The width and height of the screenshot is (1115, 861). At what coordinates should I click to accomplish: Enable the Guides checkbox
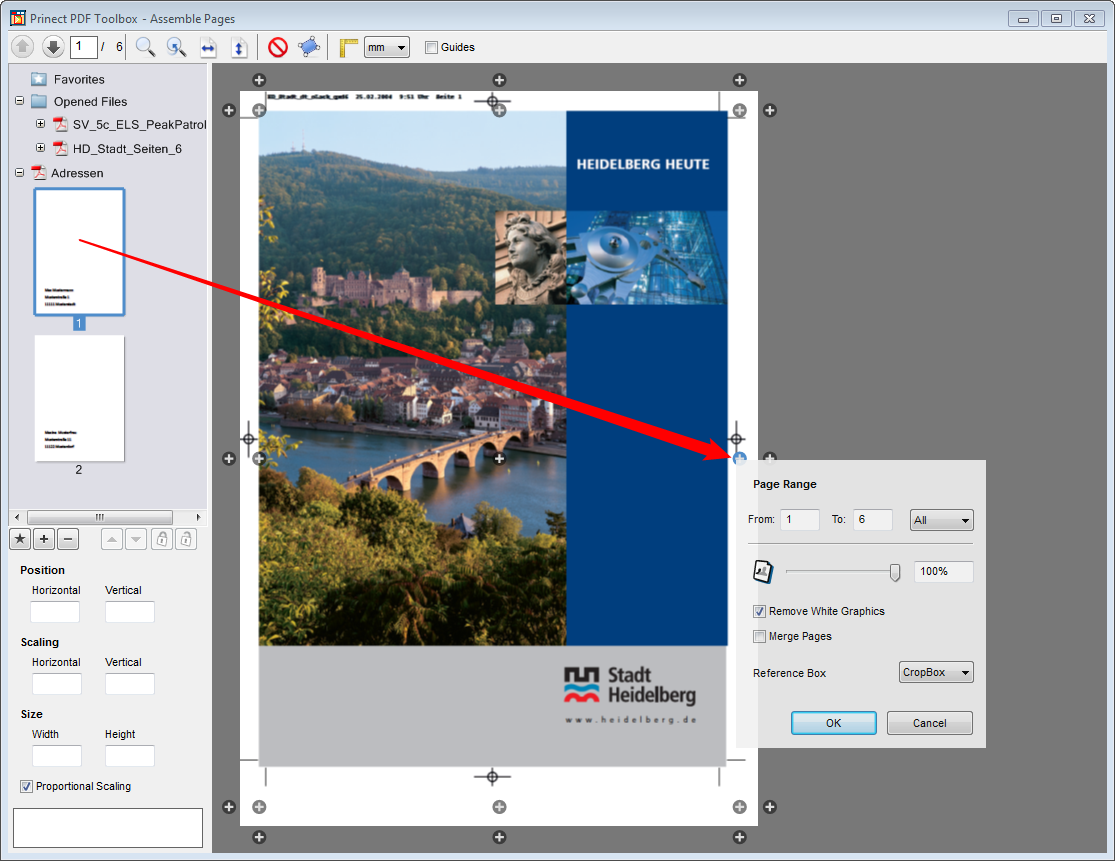click(x=432, y=47)
